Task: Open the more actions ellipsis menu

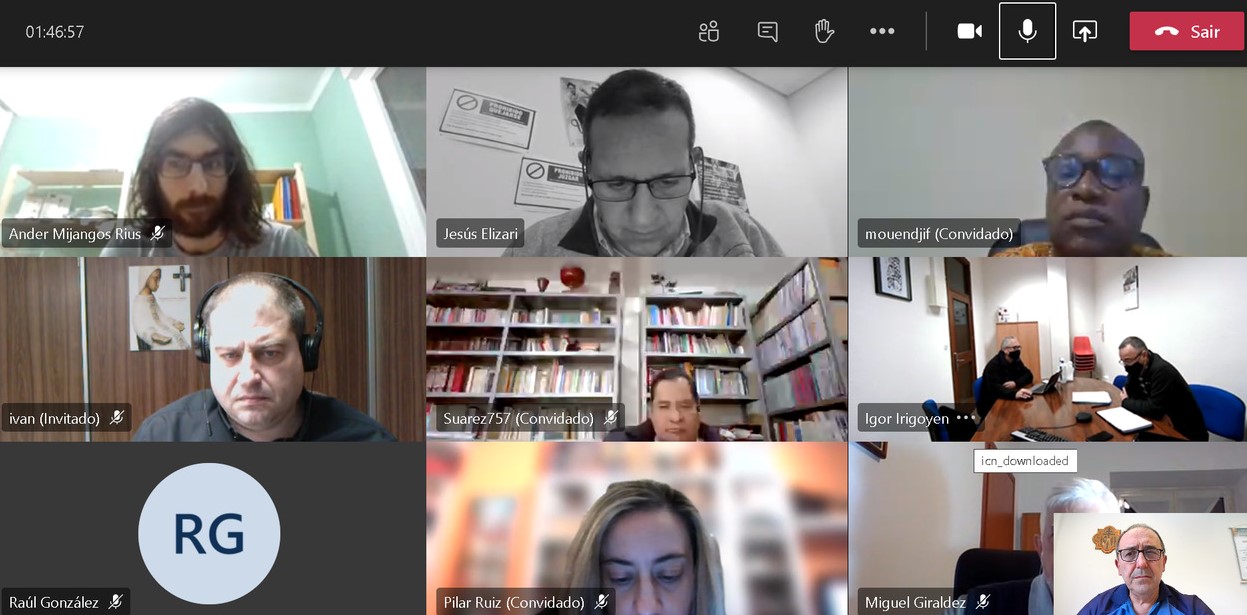Action: pos(882,31)
